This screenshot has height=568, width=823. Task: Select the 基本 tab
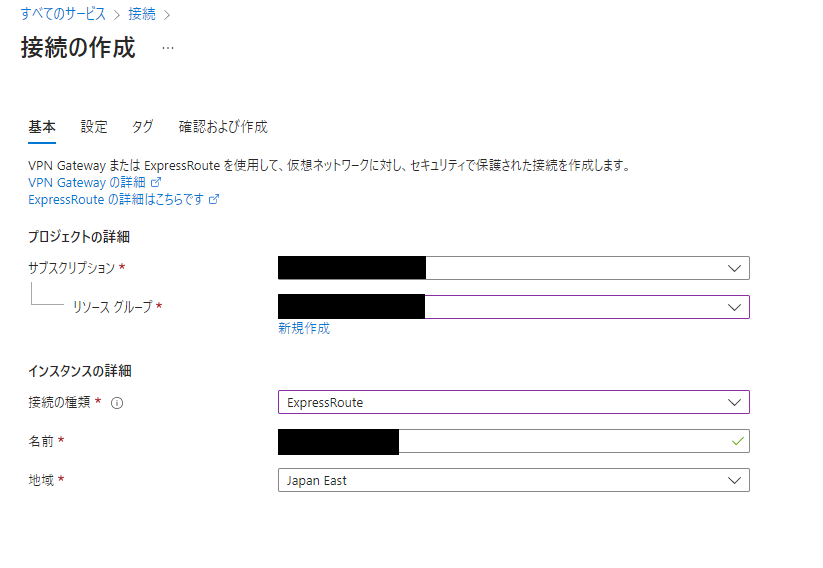tap(41, 127)
